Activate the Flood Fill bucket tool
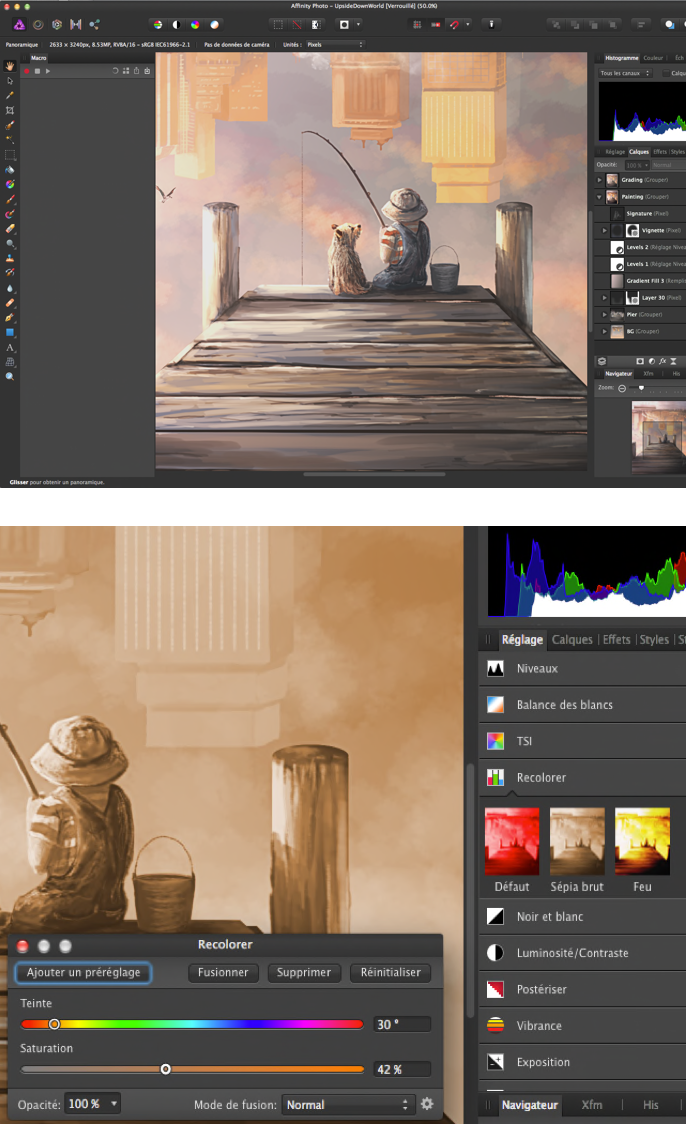Screen dimensions: 686x1124 (10, 170)
